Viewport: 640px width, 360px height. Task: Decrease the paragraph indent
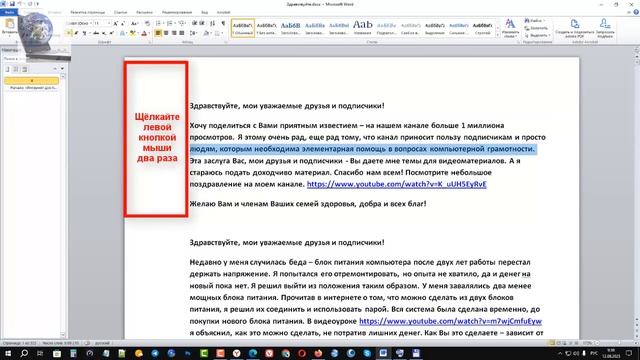(194, 23)
